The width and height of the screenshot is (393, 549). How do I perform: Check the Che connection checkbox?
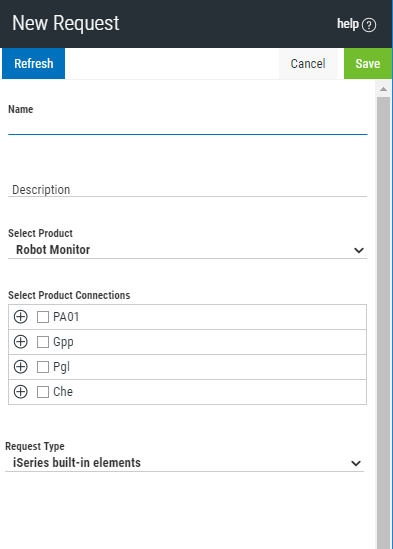pyautogui.click(x=43, y=392)
